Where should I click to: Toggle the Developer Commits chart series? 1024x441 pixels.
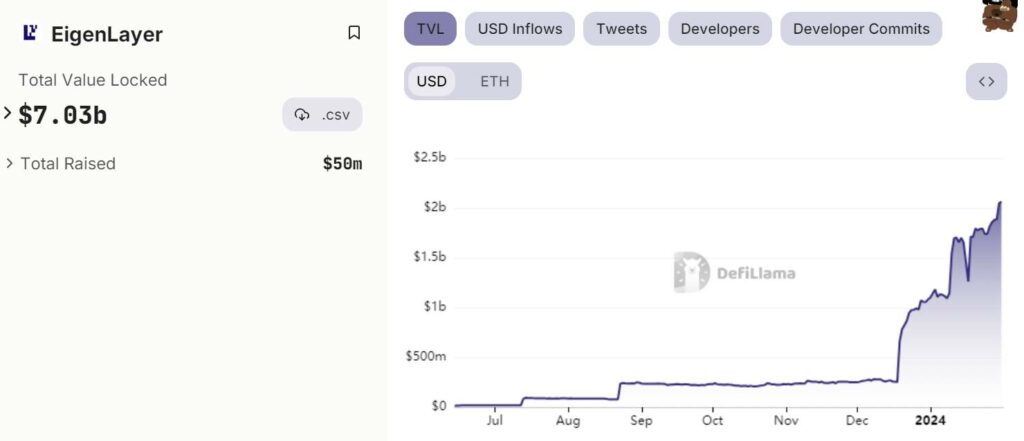[861, 29]
